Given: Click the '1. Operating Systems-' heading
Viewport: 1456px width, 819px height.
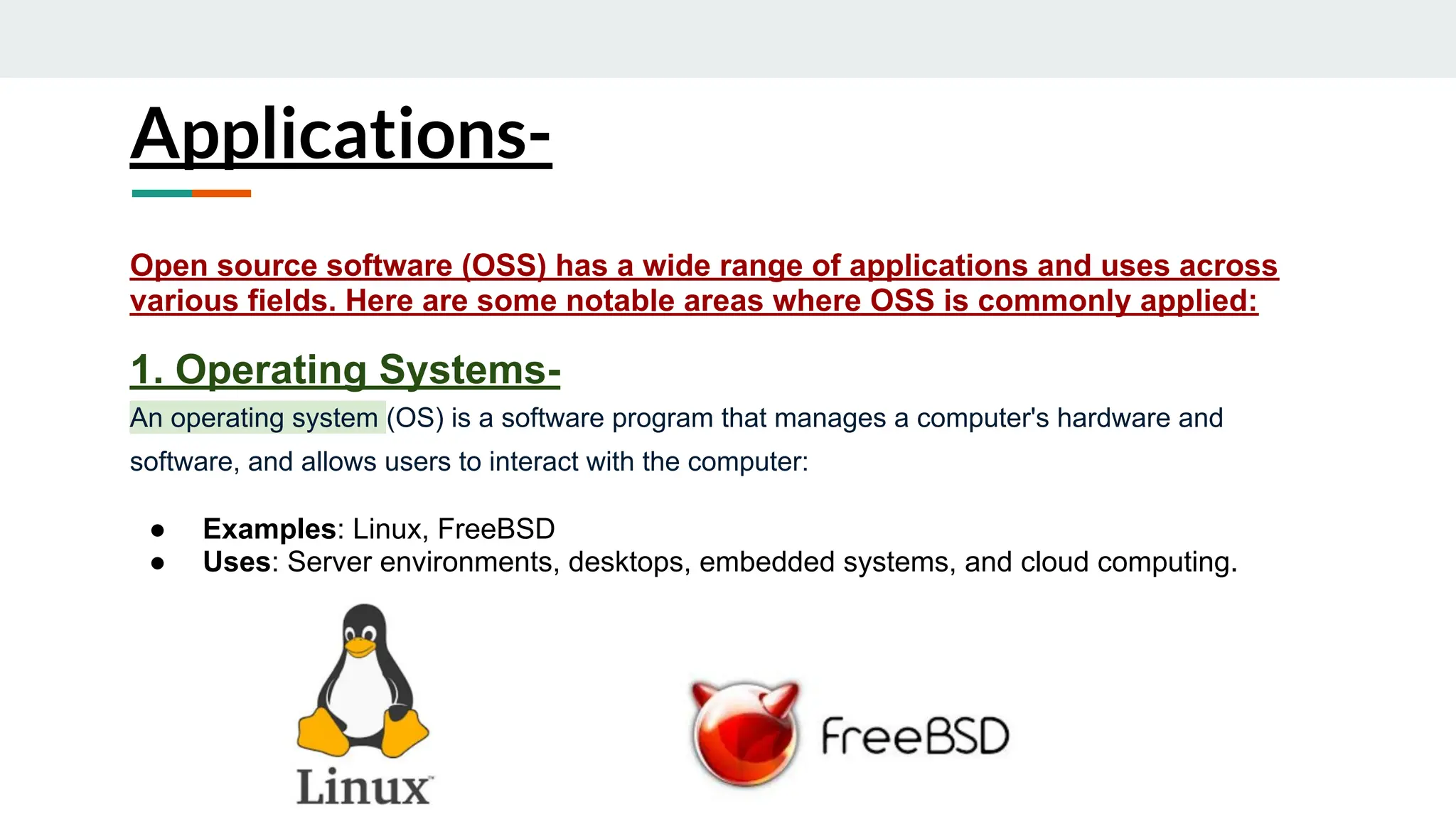Looking at the screenshot, I should [346, 370].
